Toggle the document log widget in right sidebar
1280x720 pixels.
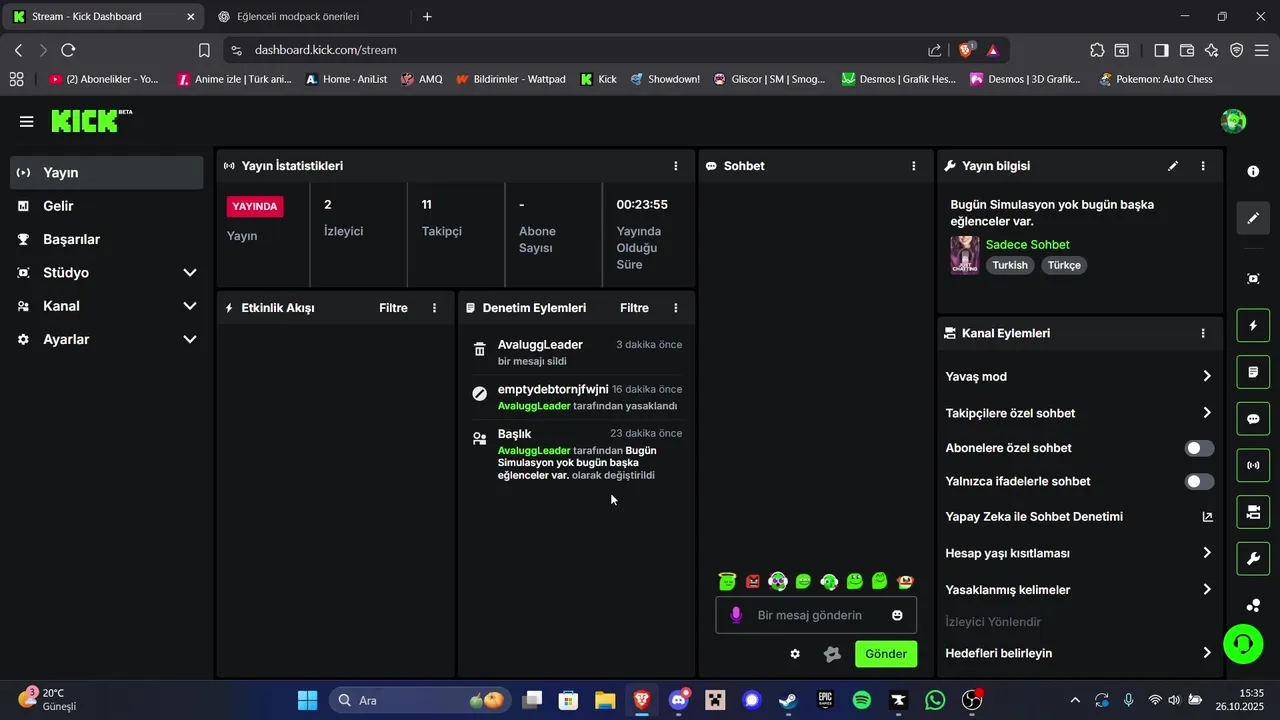pyautogui.click(x=1253, y=372)
